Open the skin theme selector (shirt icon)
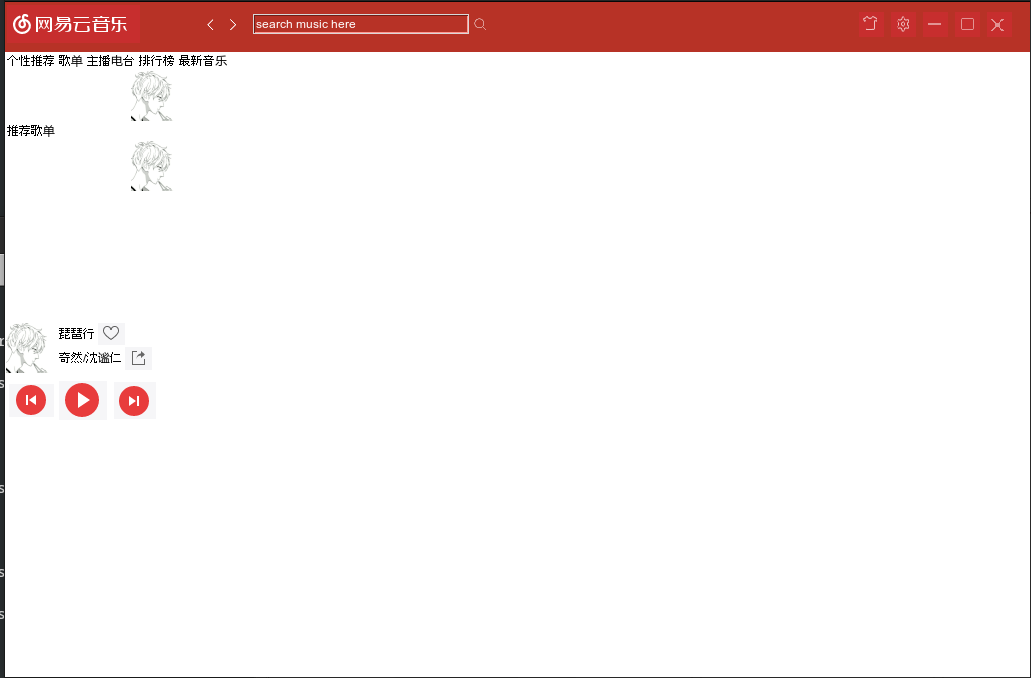 [x=869, y=24]
